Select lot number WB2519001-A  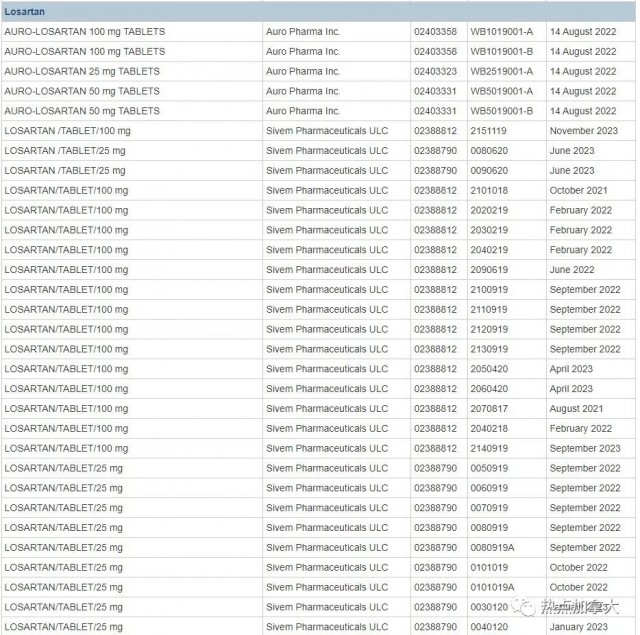point(502,71)
